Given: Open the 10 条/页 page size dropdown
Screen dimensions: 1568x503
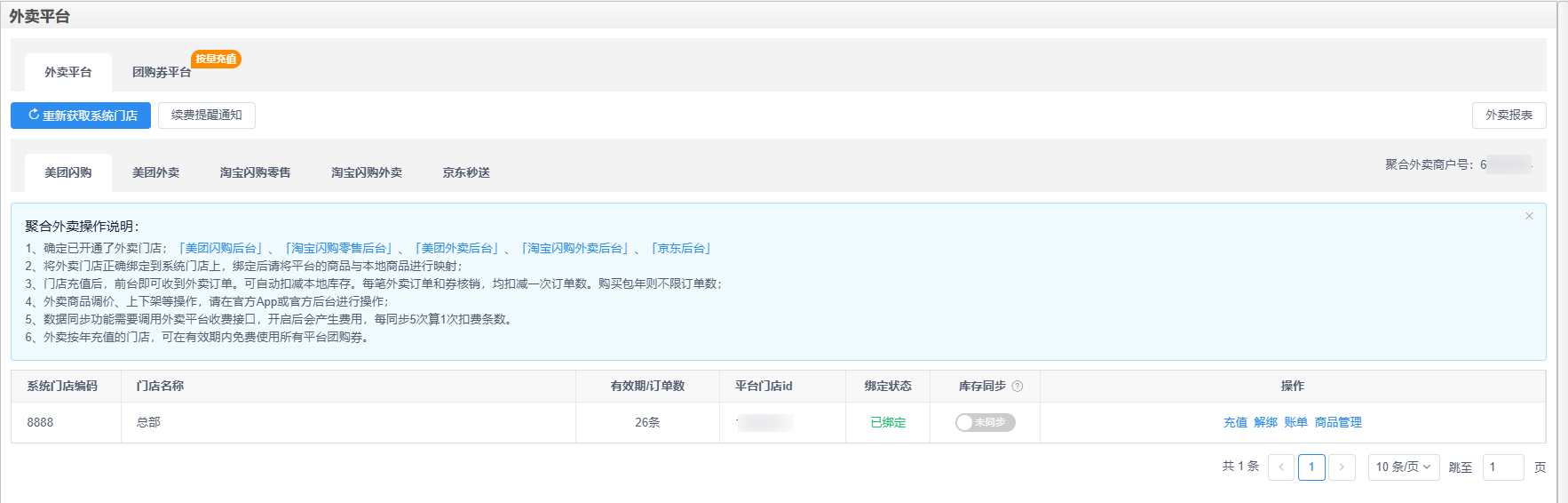Looking at the screenshot, I should (1403, 467).
